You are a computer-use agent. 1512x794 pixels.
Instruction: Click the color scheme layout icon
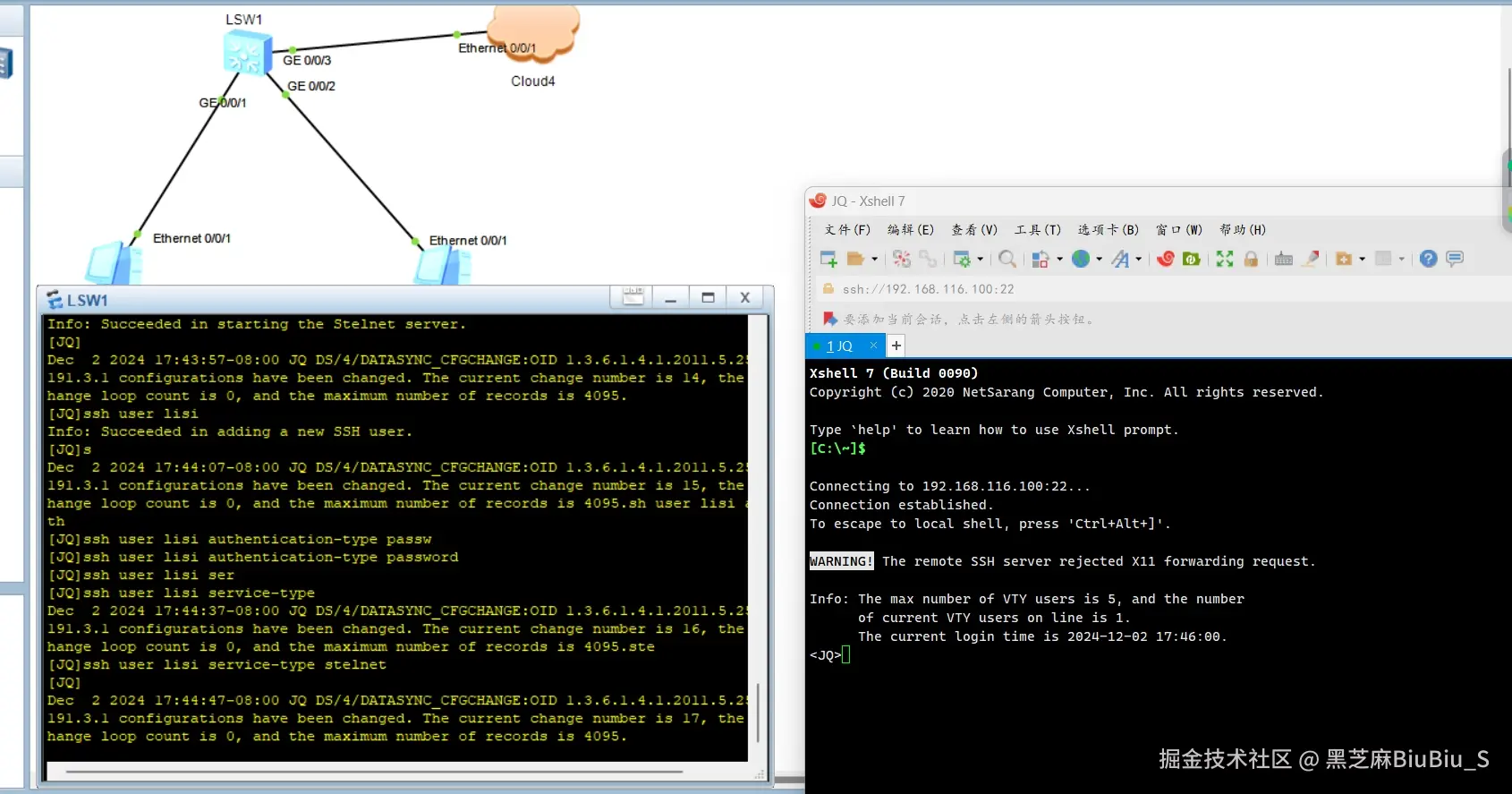tap(1040, 259)
